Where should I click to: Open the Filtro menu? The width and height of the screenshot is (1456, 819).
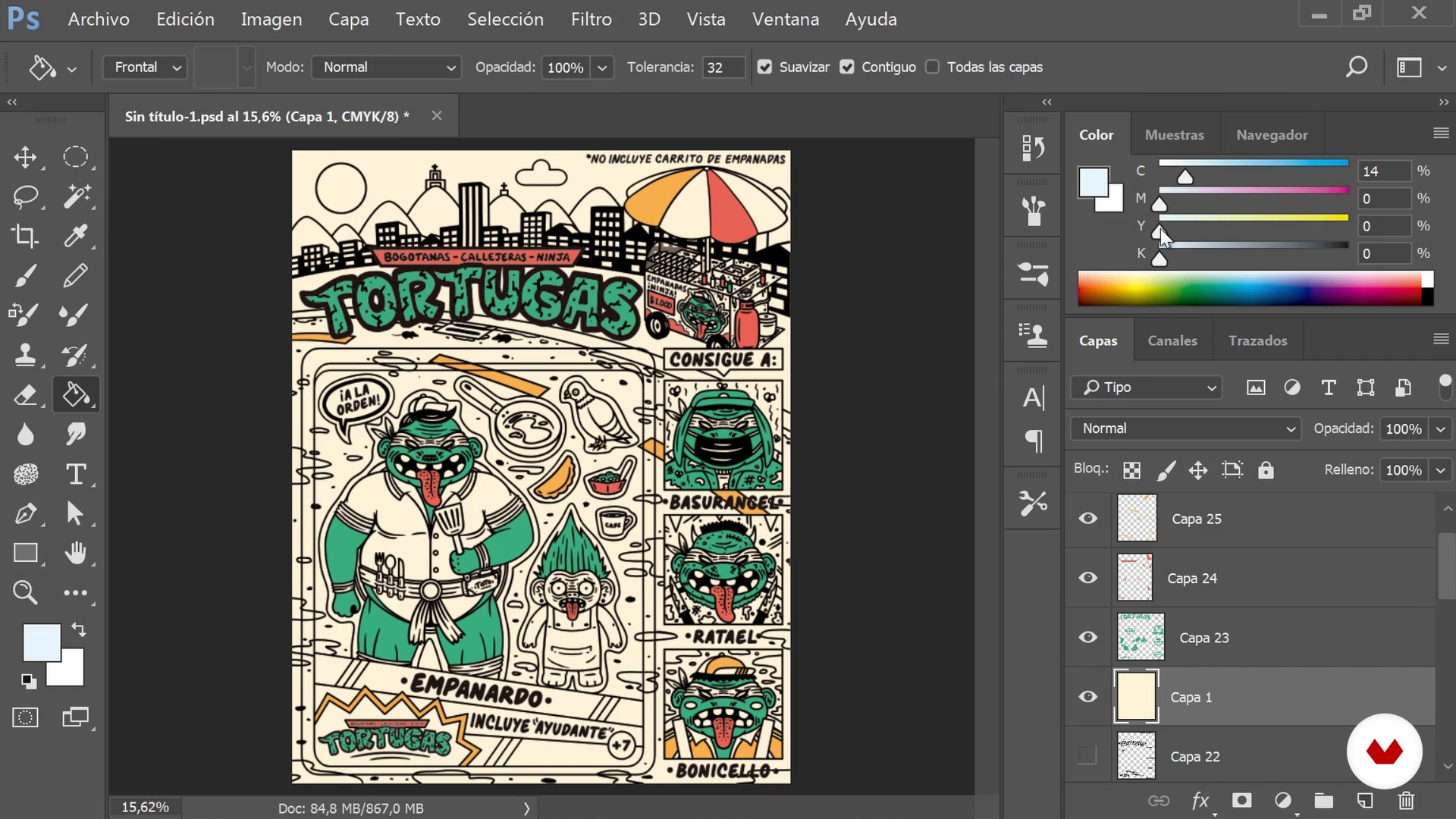coord(591,20)
